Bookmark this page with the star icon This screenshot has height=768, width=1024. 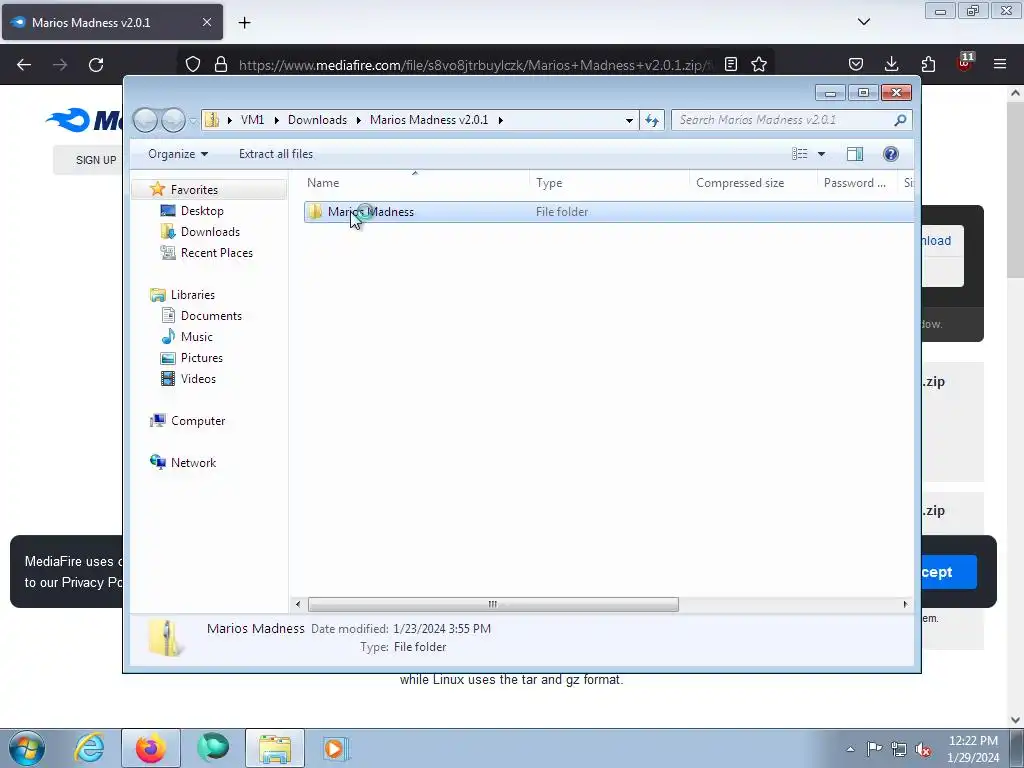[x=758, y=65]
